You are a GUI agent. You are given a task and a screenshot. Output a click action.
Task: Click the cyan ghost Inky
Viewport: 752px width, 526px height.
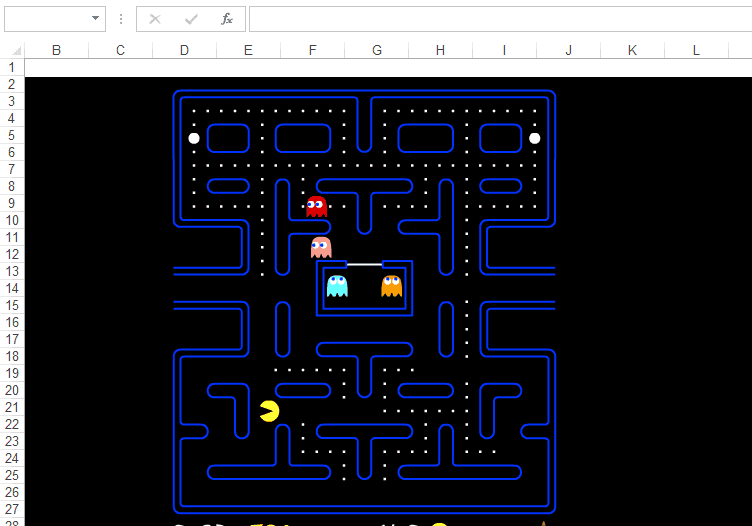(337, 286)
